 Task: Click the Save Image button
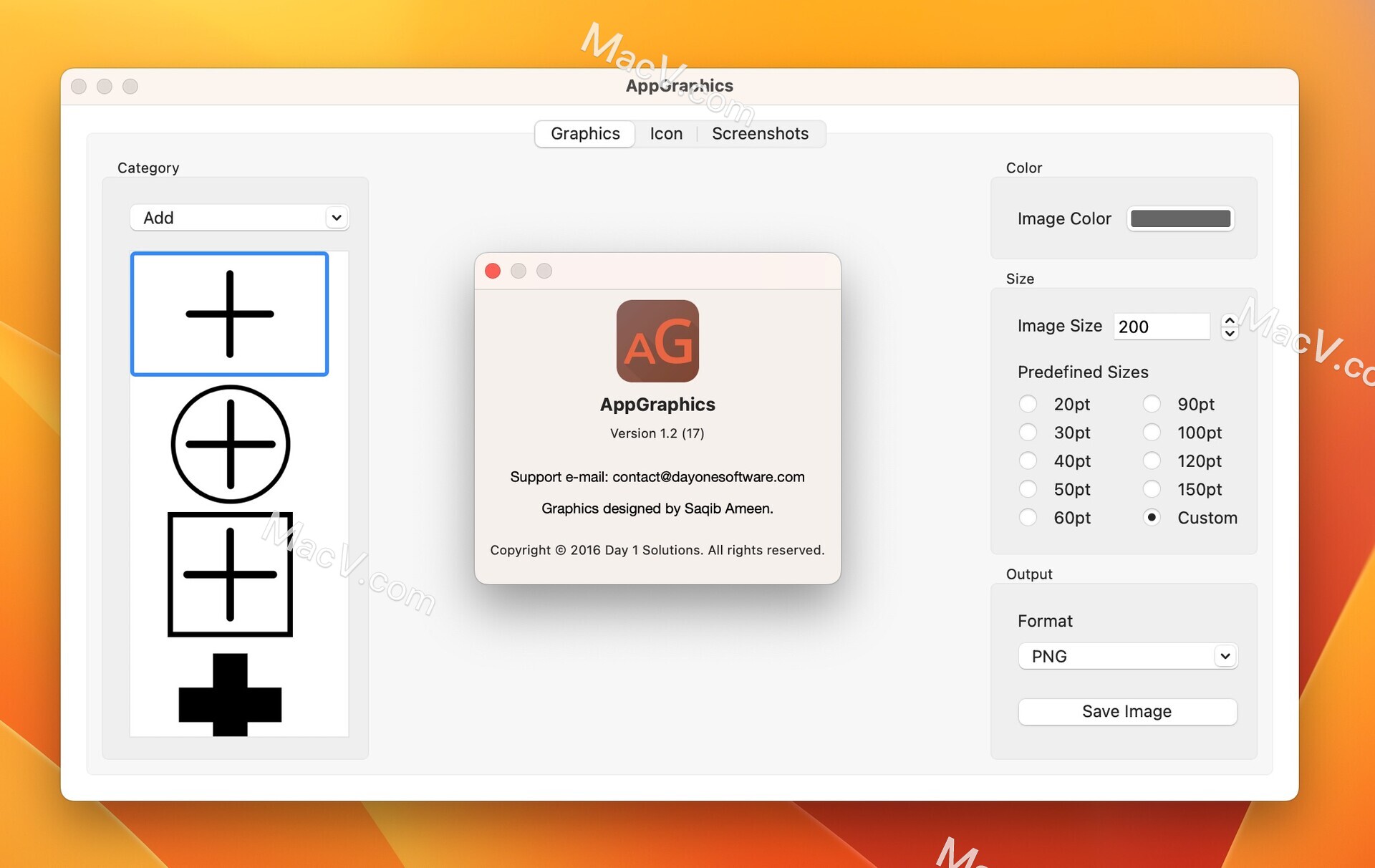[1127, 711]
